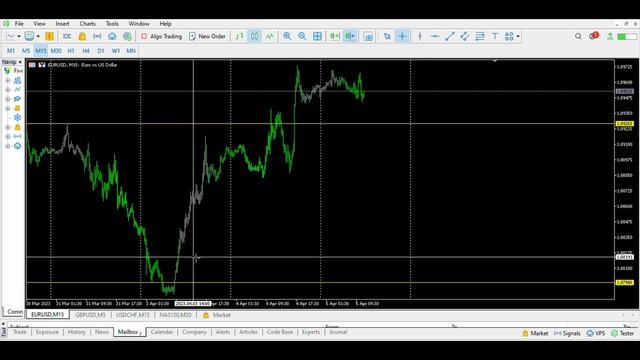Switch chart to line chart view
This screenshot has width=640, height=360.
pyautogui.click(x=270, y=36)
